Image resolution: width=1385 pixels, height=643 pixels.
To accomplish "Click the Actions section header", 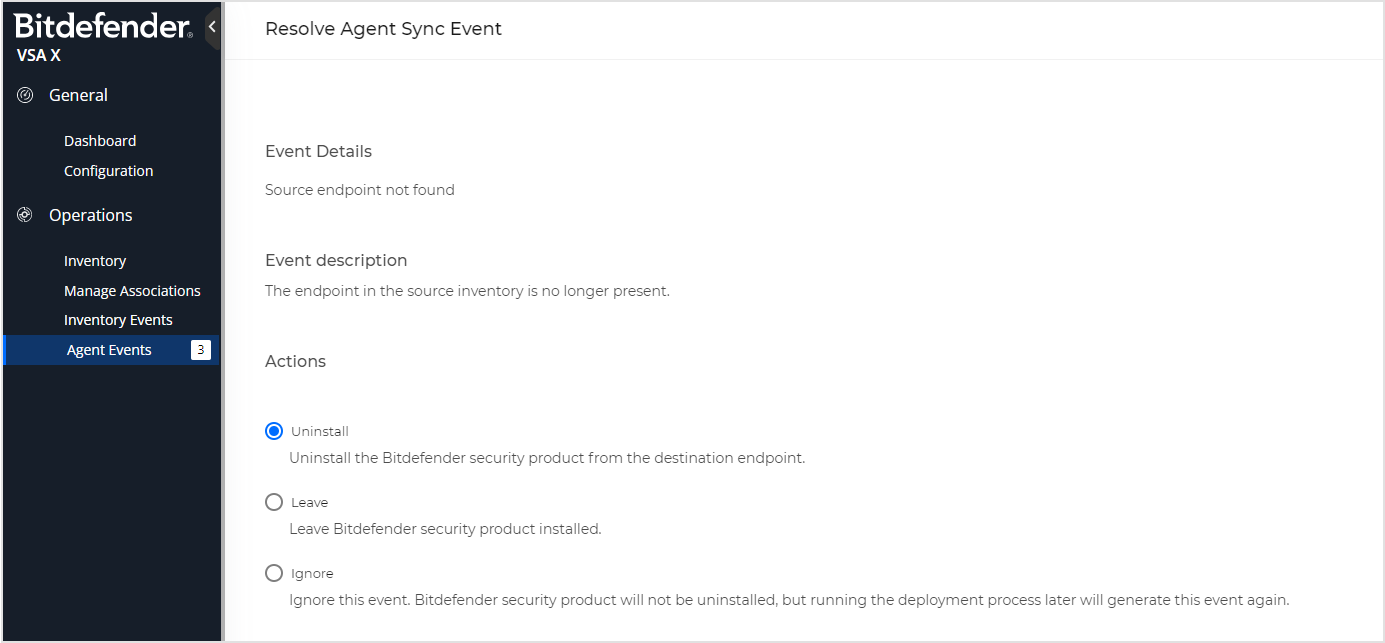I will [x=295, y=360].
